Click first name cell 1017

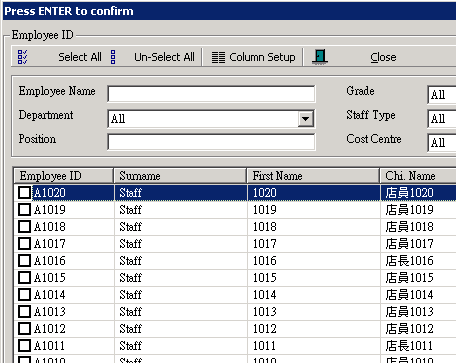pyautogui.click(x=265, y=244)
